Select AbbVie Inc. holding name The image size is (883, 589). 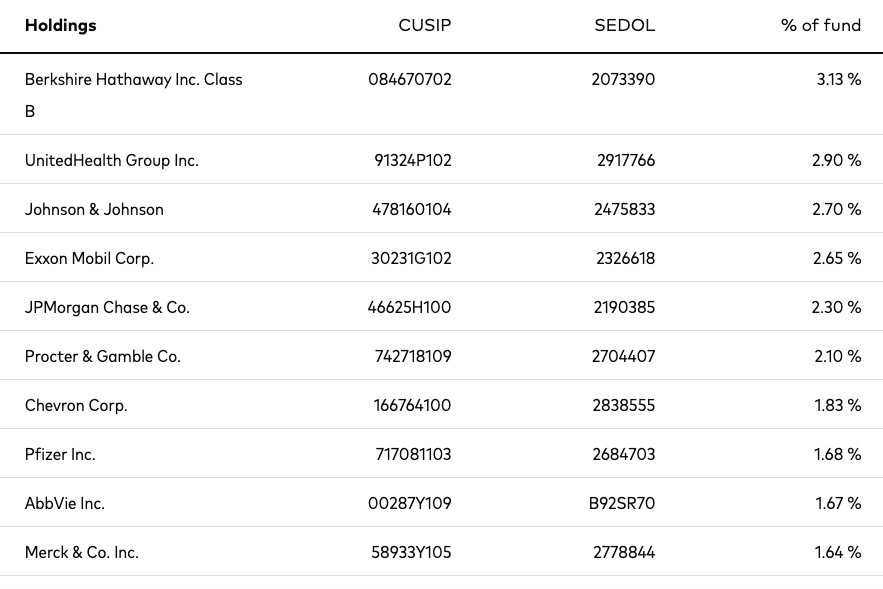(65, 503)
